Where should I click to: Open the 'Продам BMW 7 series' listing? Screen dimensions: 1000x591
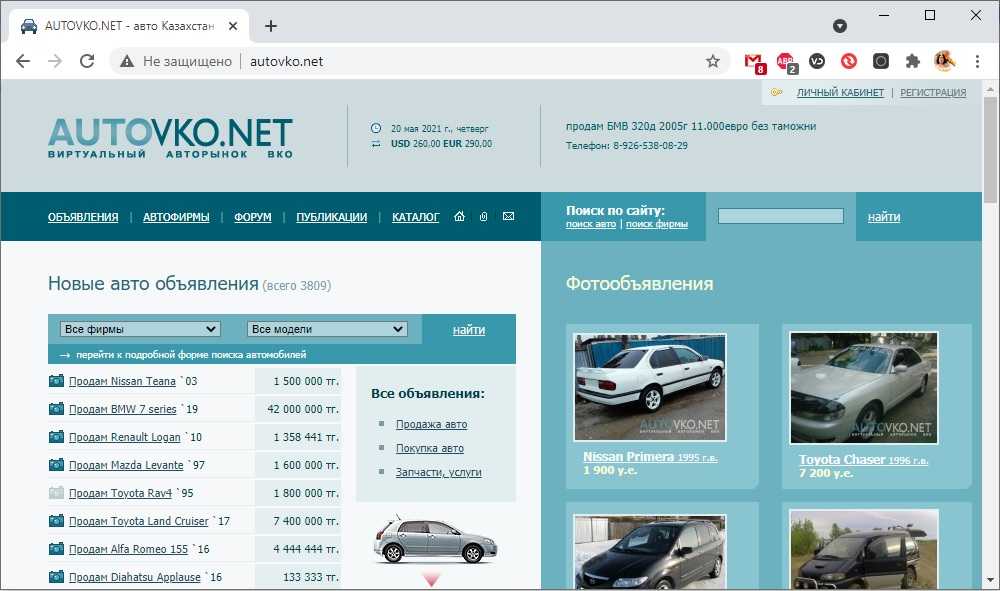pos(122,409)
